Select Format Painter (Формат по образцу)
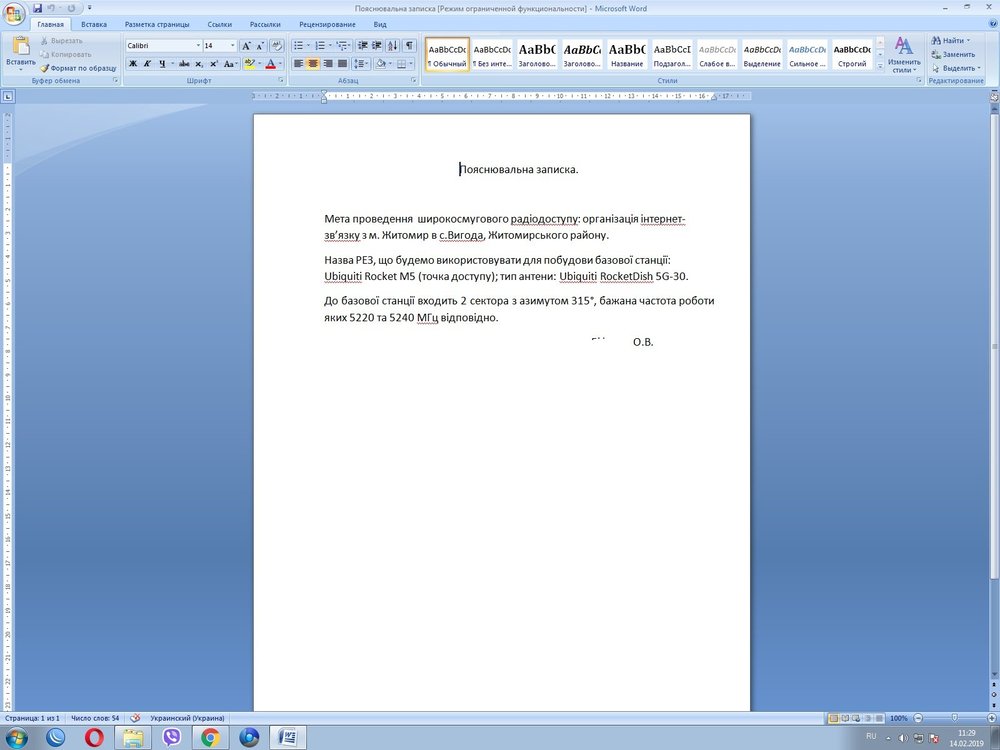Viewport: 1000px width, 750px height. [x=78, y=68]
